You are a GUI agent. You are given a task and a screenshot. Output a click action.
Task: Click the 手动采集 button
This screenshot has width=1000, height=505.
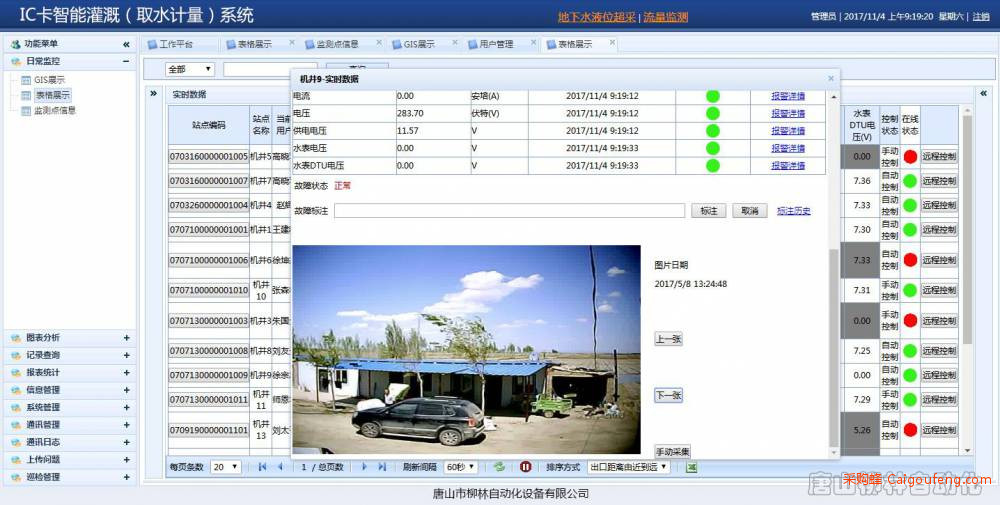click(x=672, y=452)
